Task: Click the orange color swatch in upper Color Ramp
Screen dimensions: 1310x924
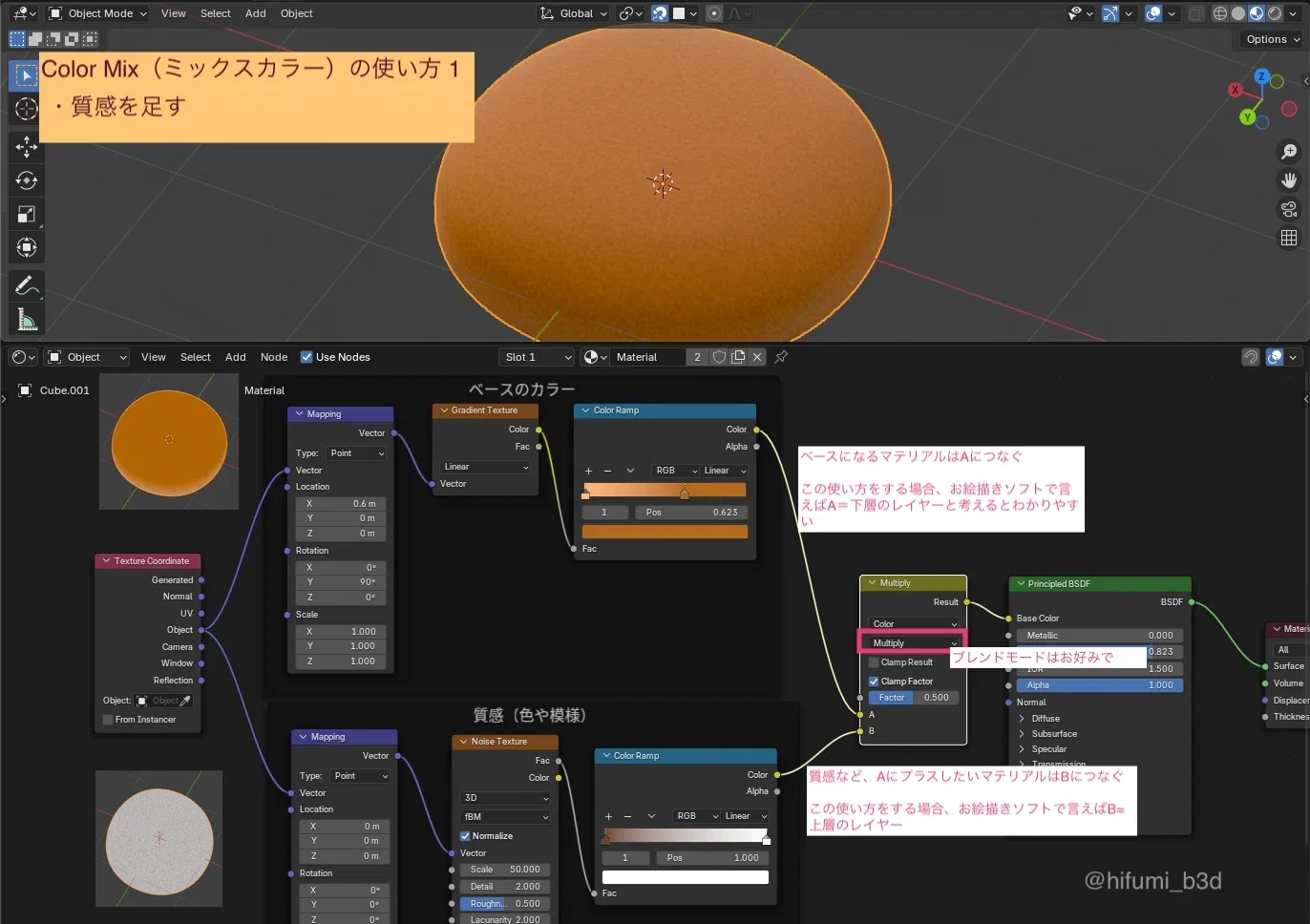Action: pos(665,532)
